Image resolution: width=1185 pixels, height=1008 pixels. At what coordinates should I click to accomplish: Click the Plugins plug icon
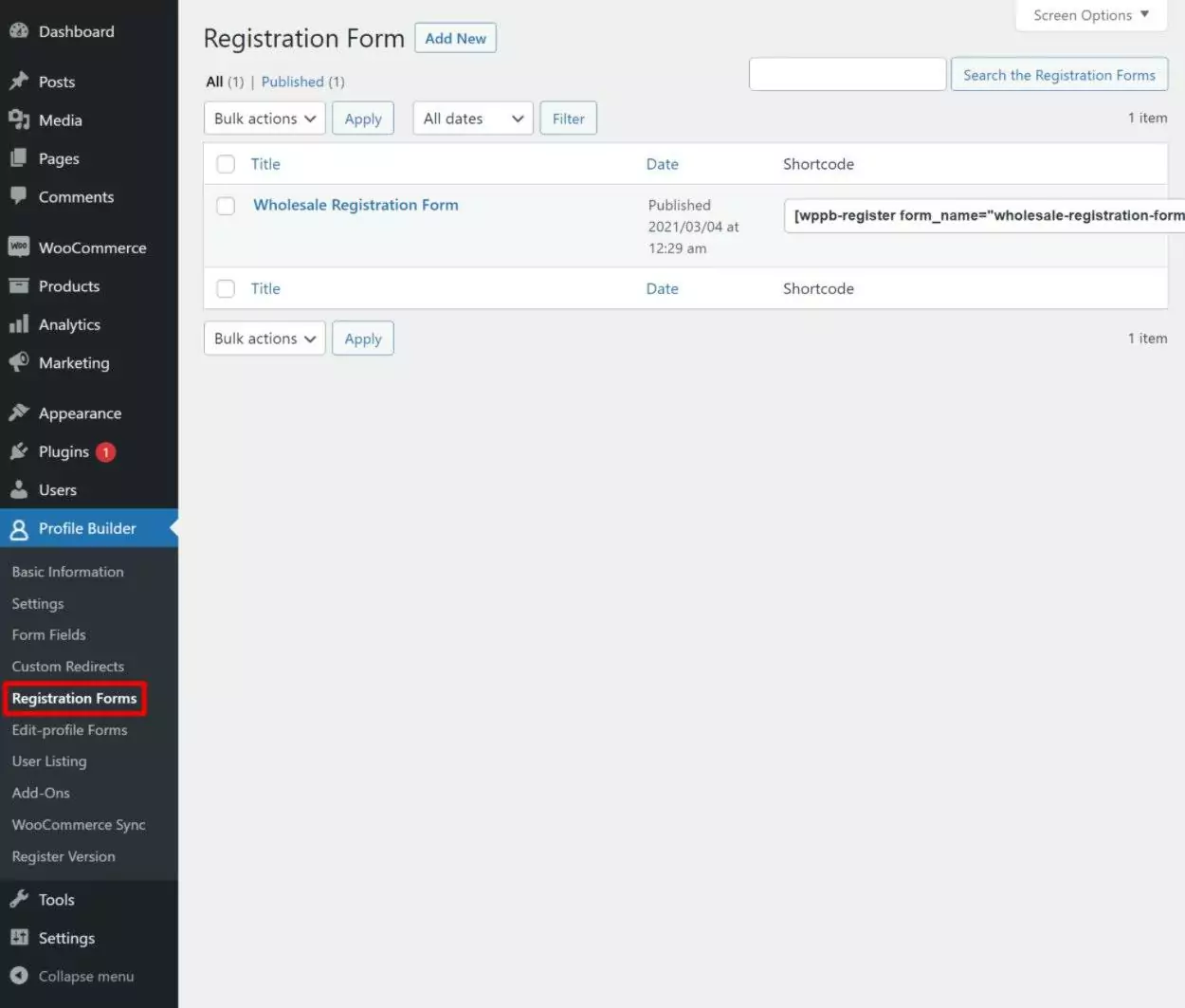point(19,451)
